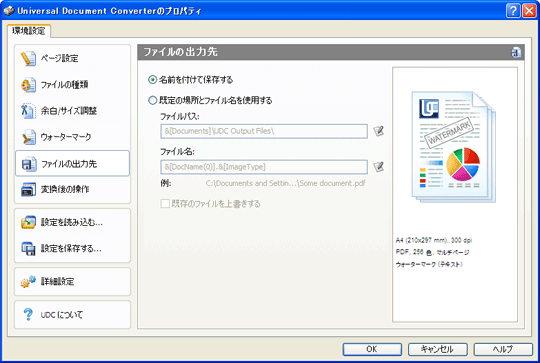Viewport: 540px width, 363px height.
Task: Open the ページ設定 page settings section
Action: pos(72,58)
